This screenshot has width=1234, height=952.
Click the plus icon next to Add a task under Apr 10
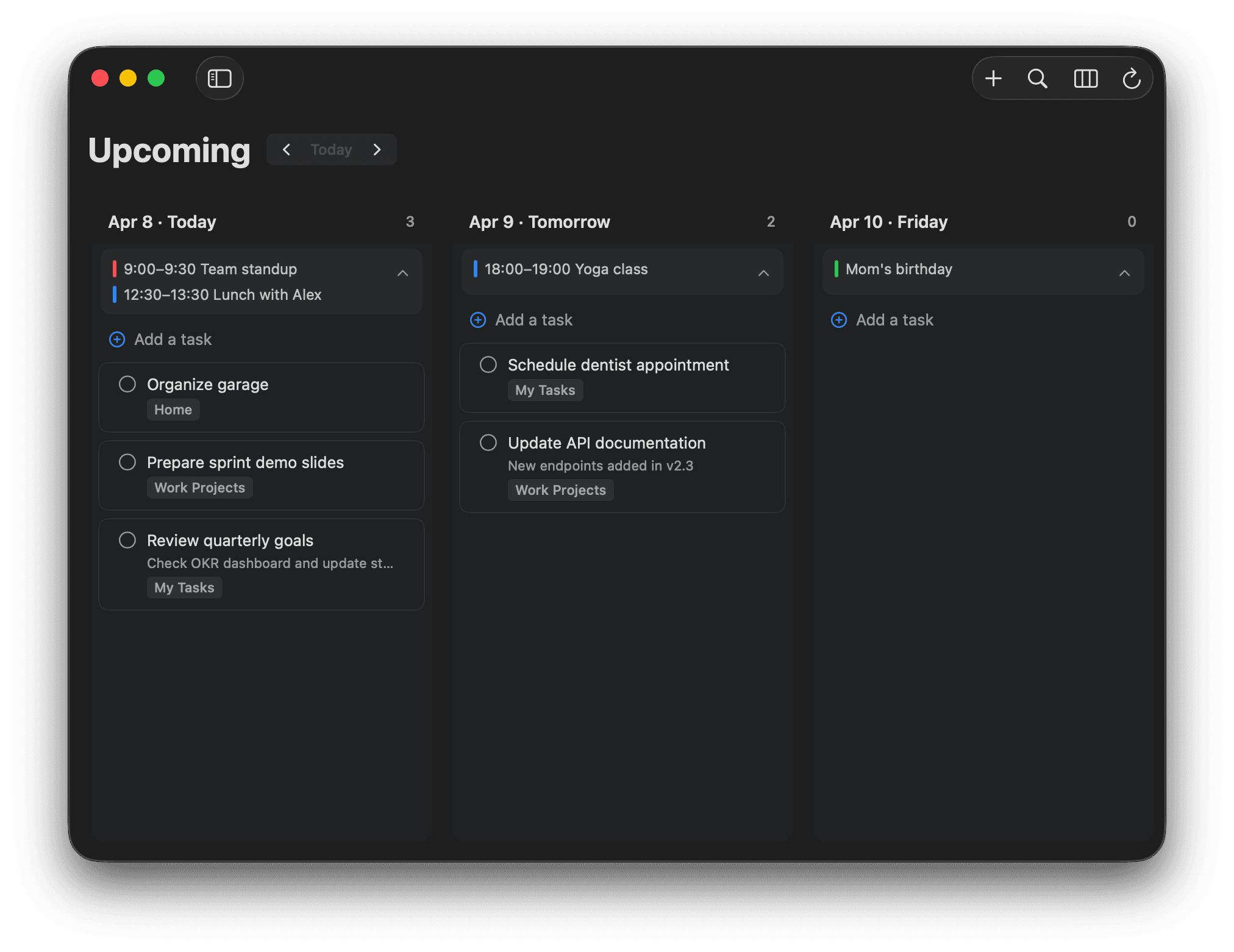tap(839, 319)
